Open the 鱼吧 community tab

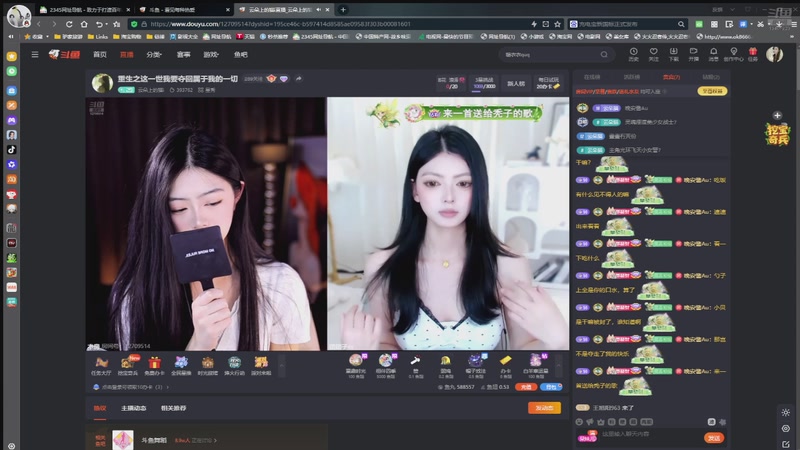click(241, 55)
